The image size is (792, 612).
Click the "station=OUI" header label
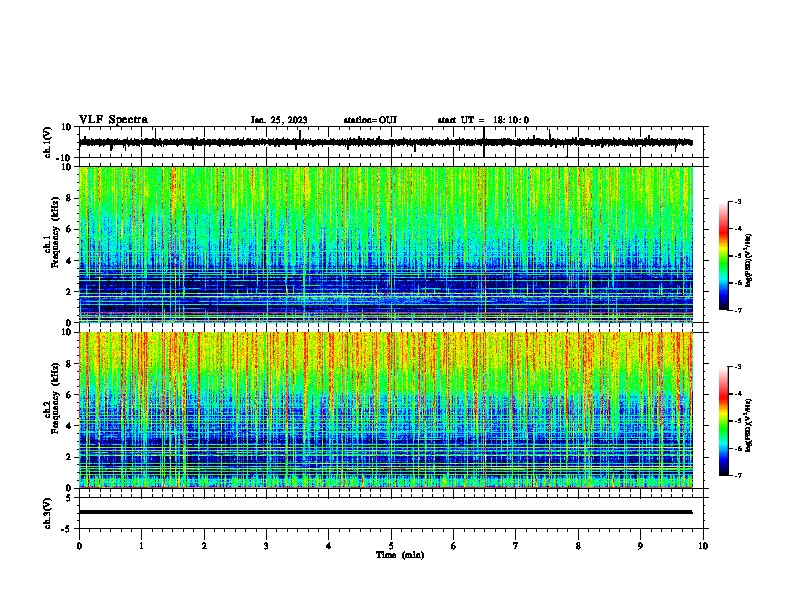pos(370,120)
